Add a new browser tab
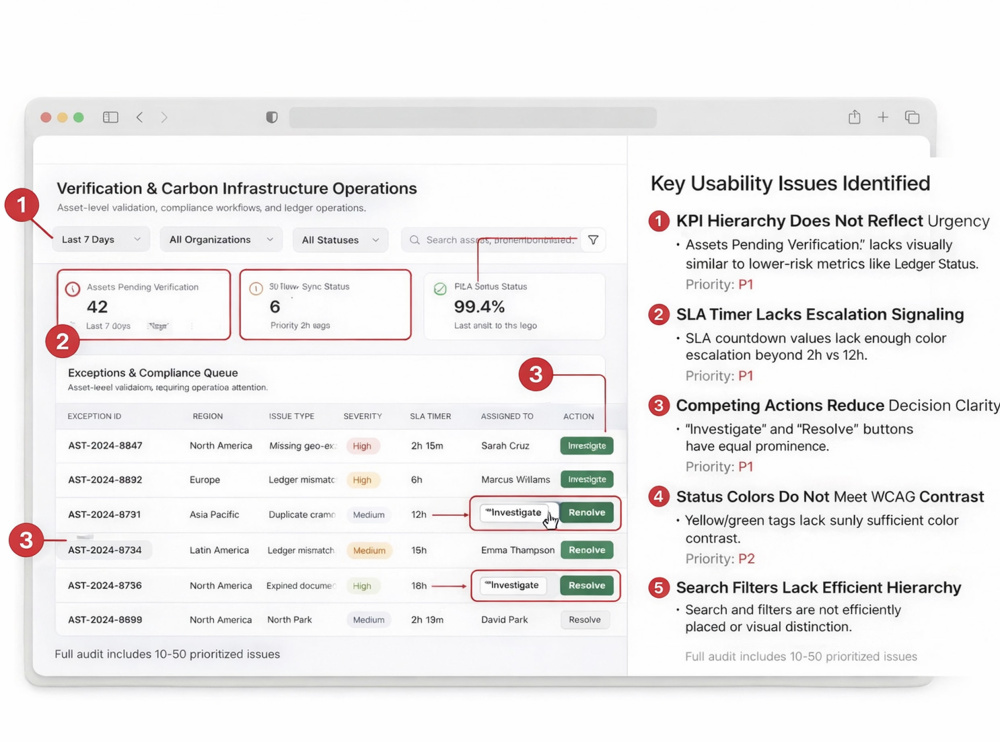The height and width of the screenshot is (750, 1000). (883, 117)
